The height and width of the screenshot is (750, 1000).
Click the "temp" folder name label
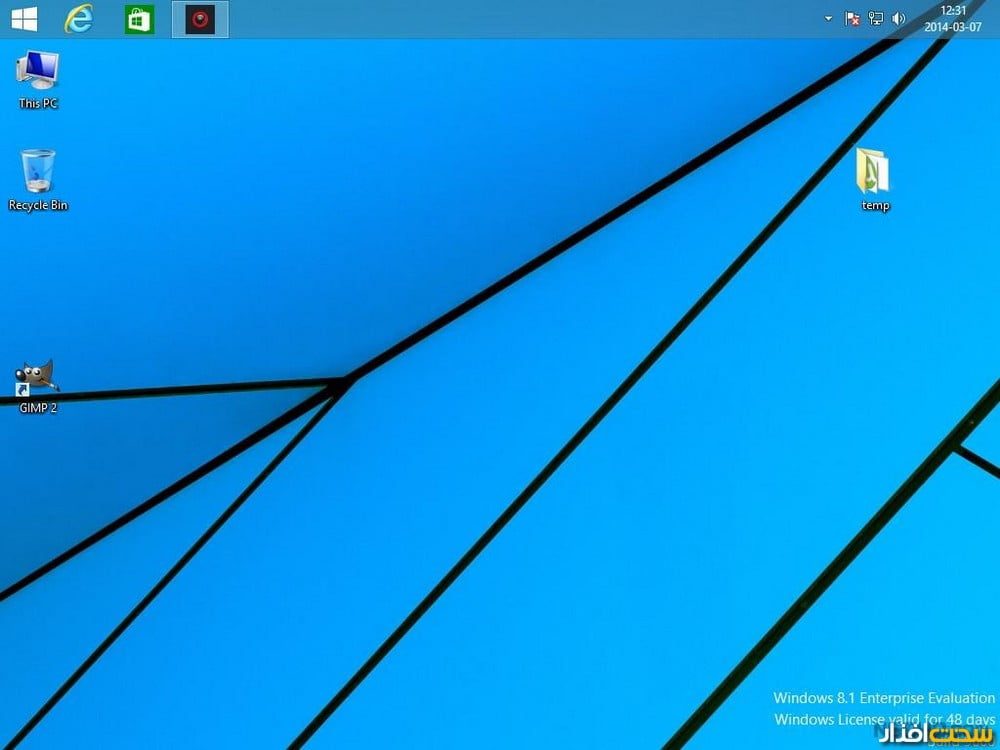pos(875,206)
